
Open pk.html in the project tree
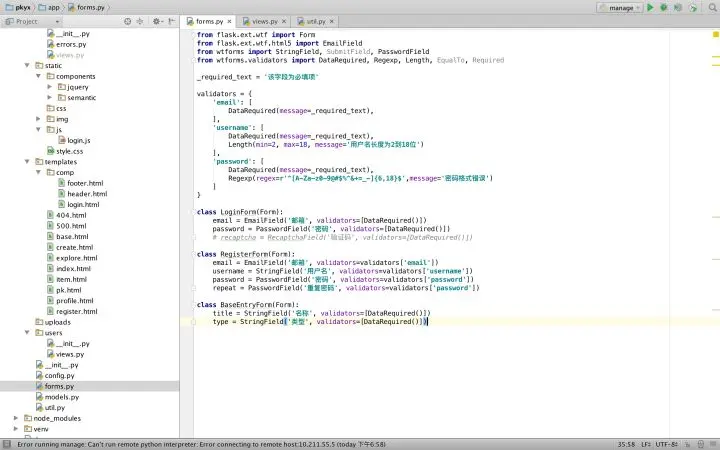64,290
